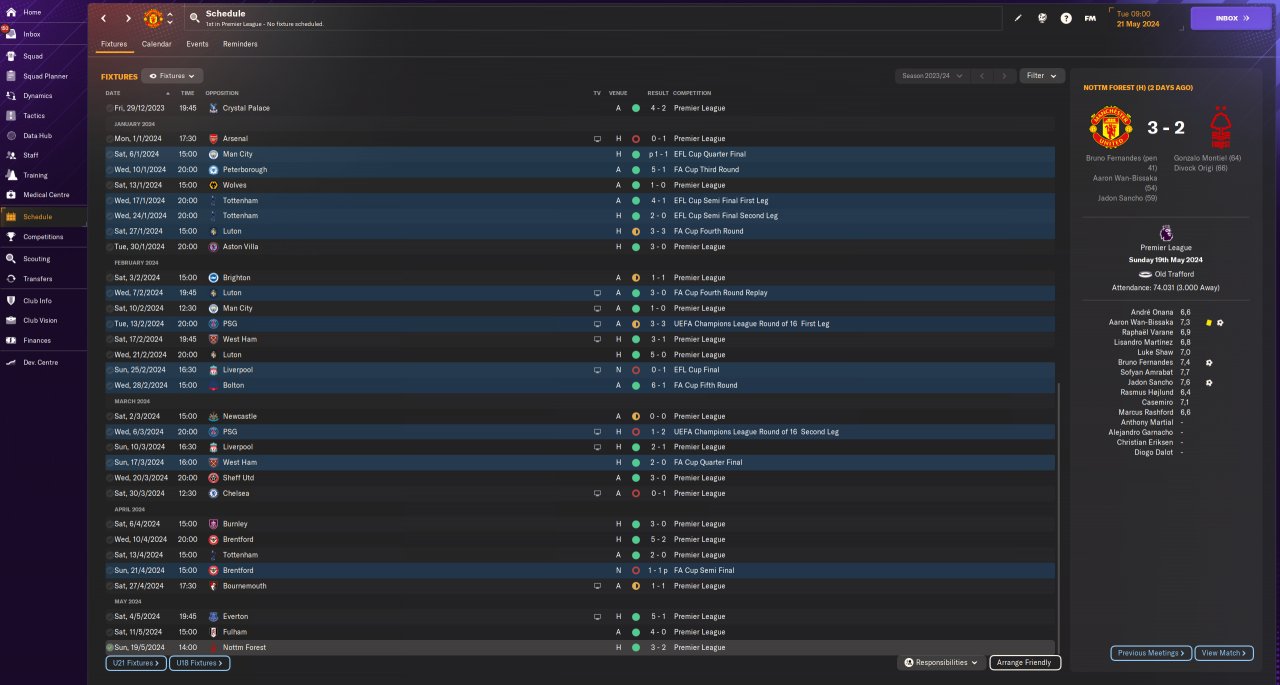Click the Arrange Friendly button
Viewport: 1280px width, 685px height.
pyautogui.click(x=1025, y=663)
